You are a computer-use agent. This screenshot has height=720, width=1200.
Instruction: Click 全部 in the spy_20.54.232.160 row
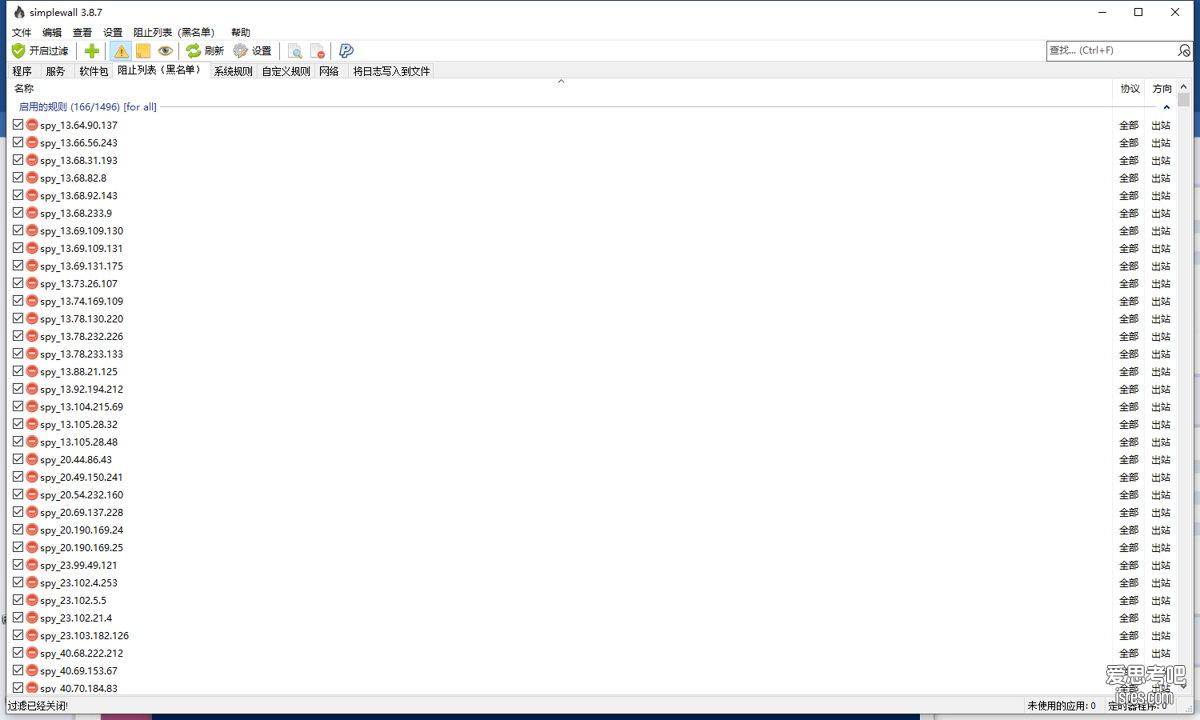tap(1129, 495)
